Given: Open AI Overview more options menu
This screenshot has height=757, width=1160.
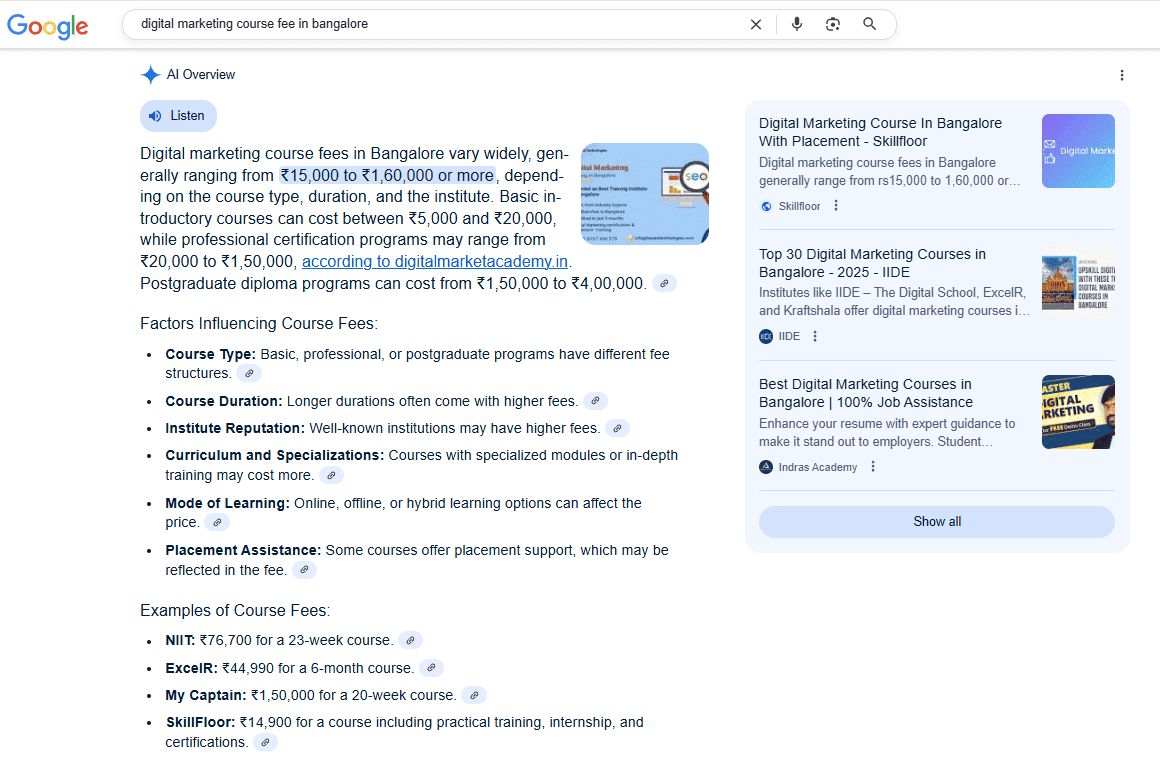Looking at the screenshot, I should pyautogui.click(x=1122, y=75).
